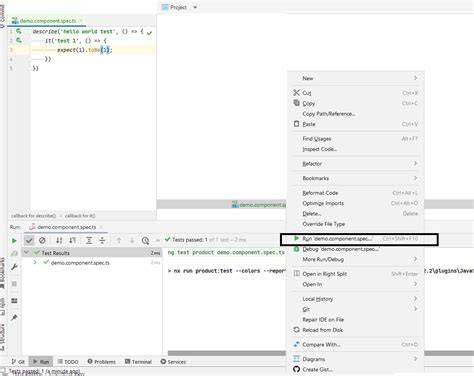Expand New submenu in context menu
Image resolution: width=474 pixels, height=376 pixels.
[355, 78]
